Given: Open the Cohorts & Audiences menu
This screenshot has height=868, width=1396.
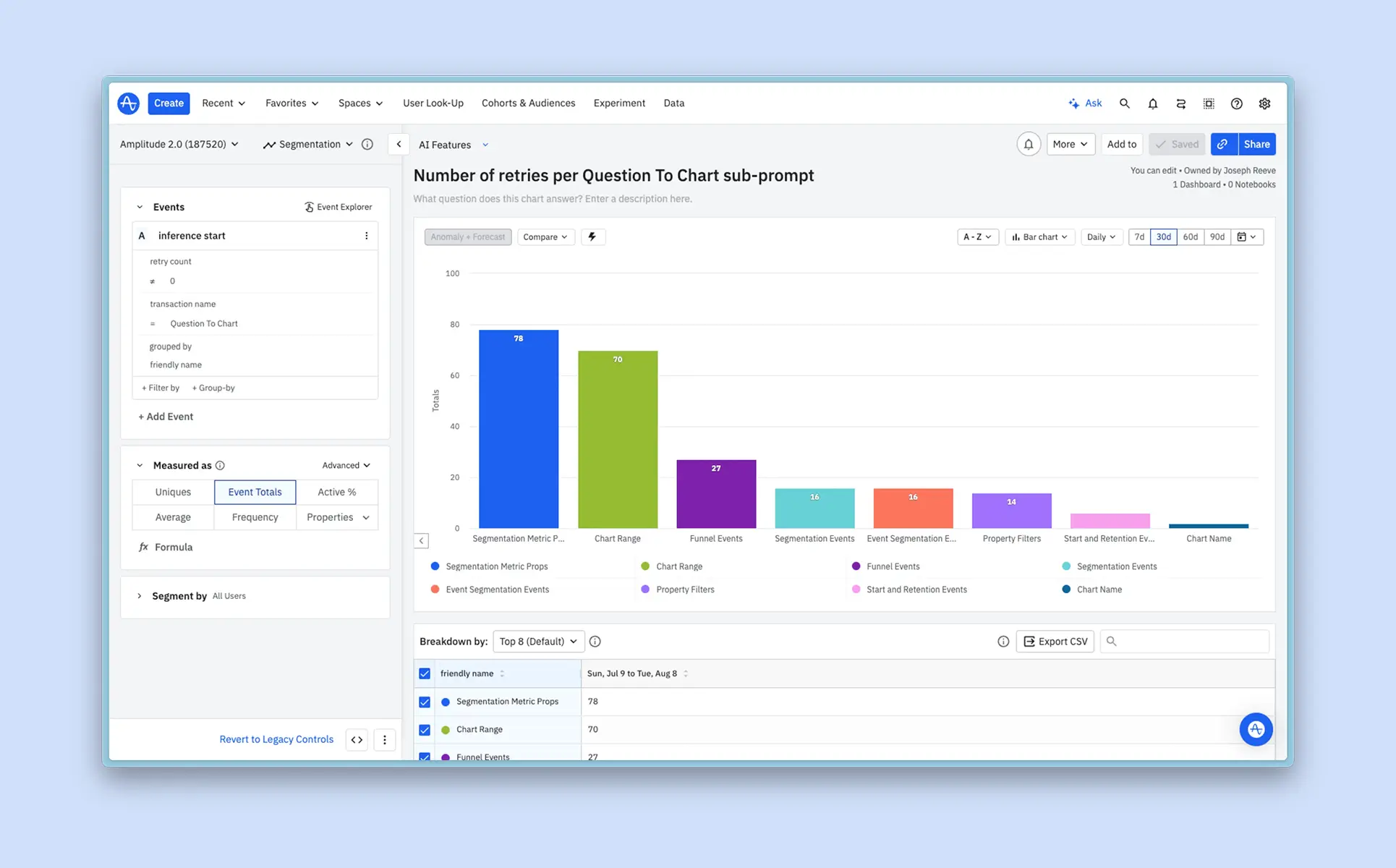Looking at the screenshot, I should coord(528,103).
